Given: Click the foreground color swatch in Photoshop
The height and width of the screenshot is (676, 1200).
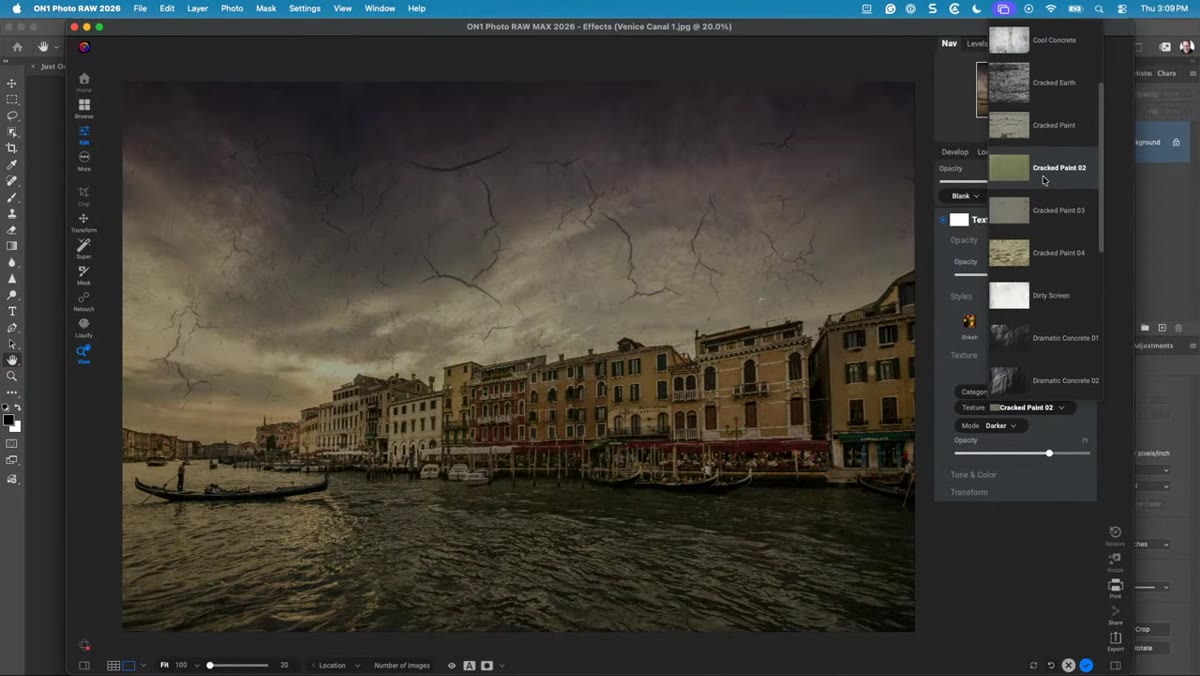Looking at the screenshot, I should pos(9,420).
